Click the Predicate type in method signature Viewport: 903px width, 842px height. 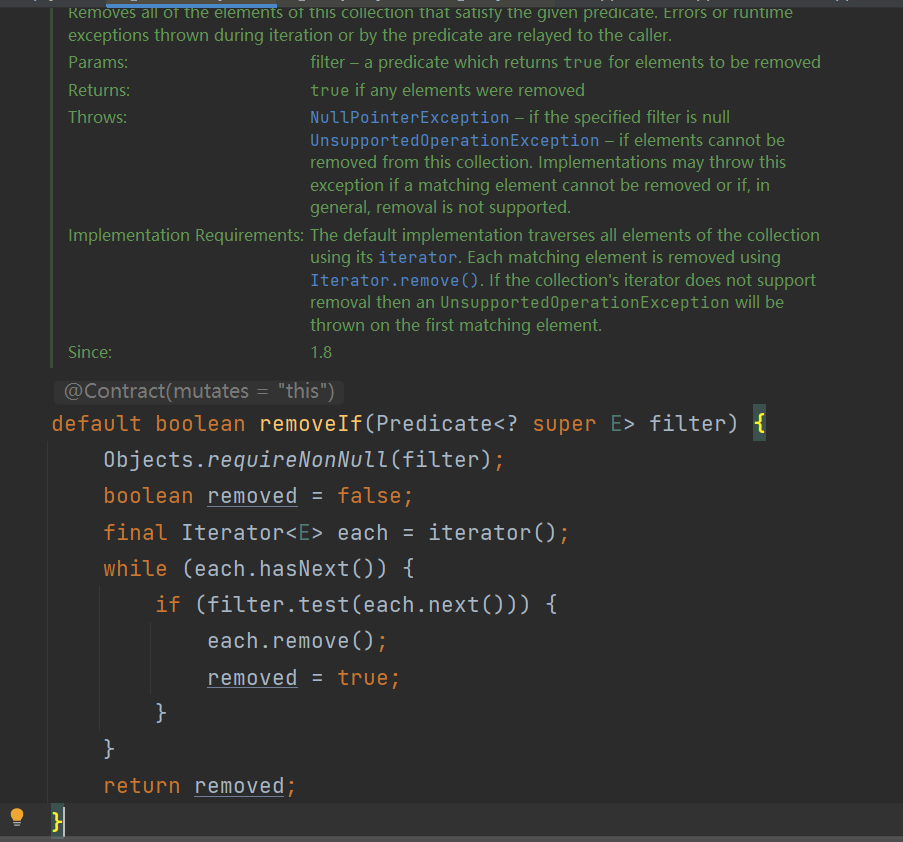pos(434,424)
